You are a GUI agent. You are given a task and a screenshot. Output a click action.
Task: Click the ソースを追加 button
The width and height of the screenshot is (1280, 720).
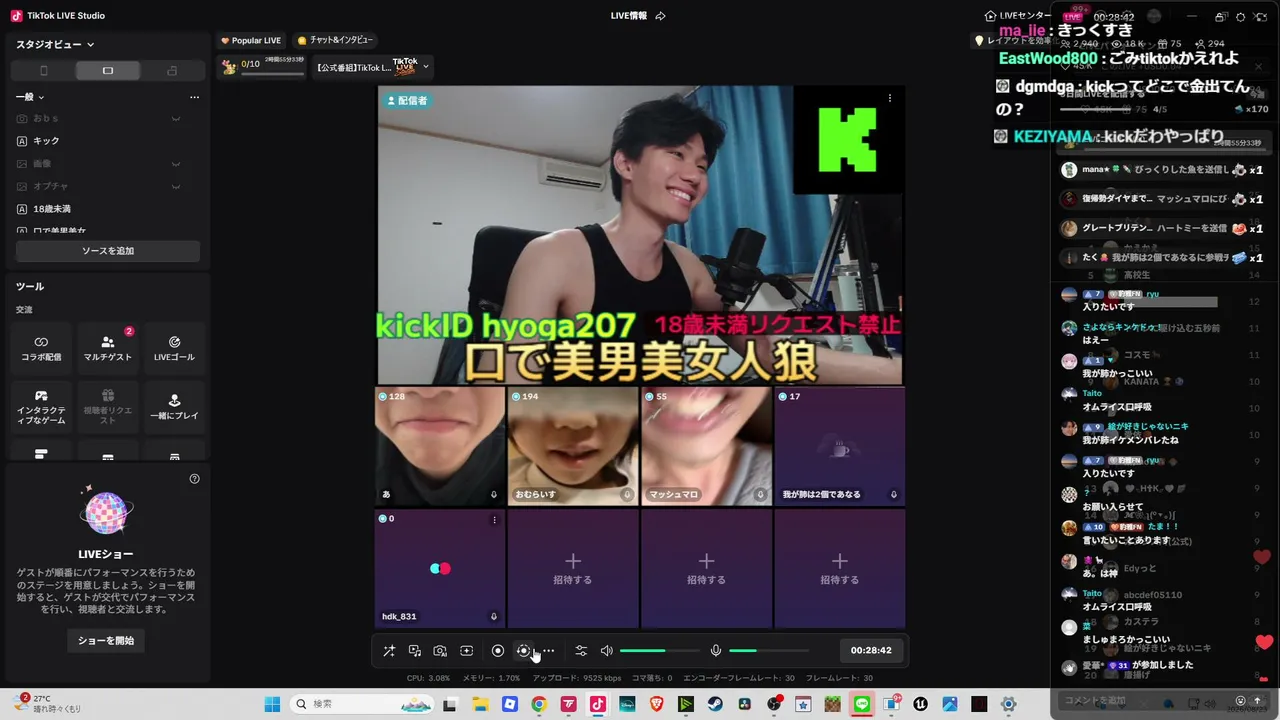(108, 251)
